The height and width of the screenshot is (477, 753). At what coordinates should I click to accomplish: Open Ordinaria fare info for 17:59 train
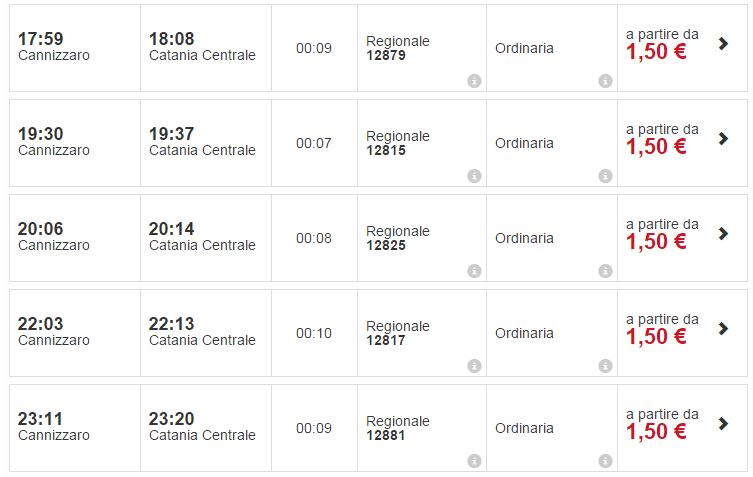click(x=605, y=81)
